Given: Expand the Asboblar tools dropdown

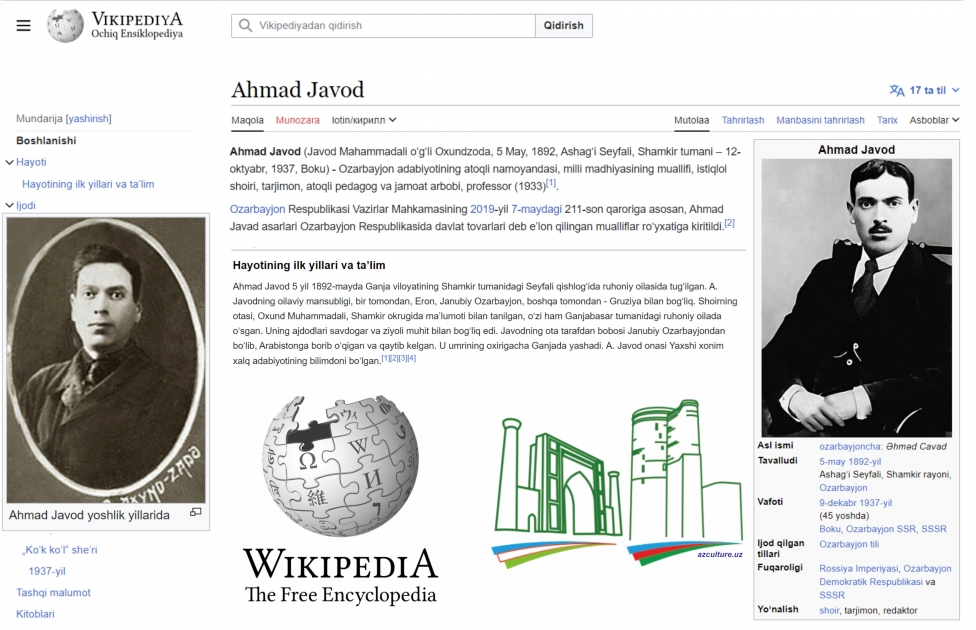Looking at the screenshot, I should pyautogui.click(x=934, y=120).
